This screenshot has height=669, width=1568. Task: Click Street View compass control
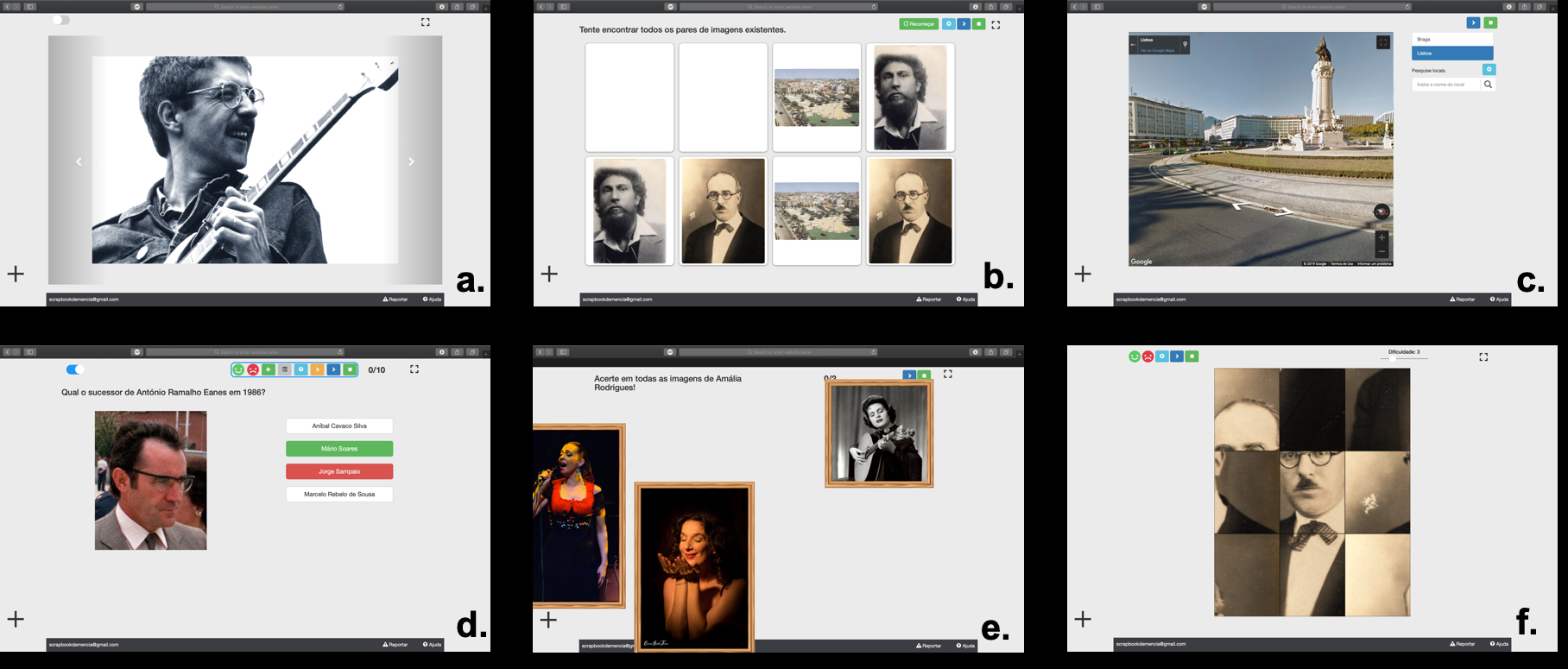[x=1381, y=211]
